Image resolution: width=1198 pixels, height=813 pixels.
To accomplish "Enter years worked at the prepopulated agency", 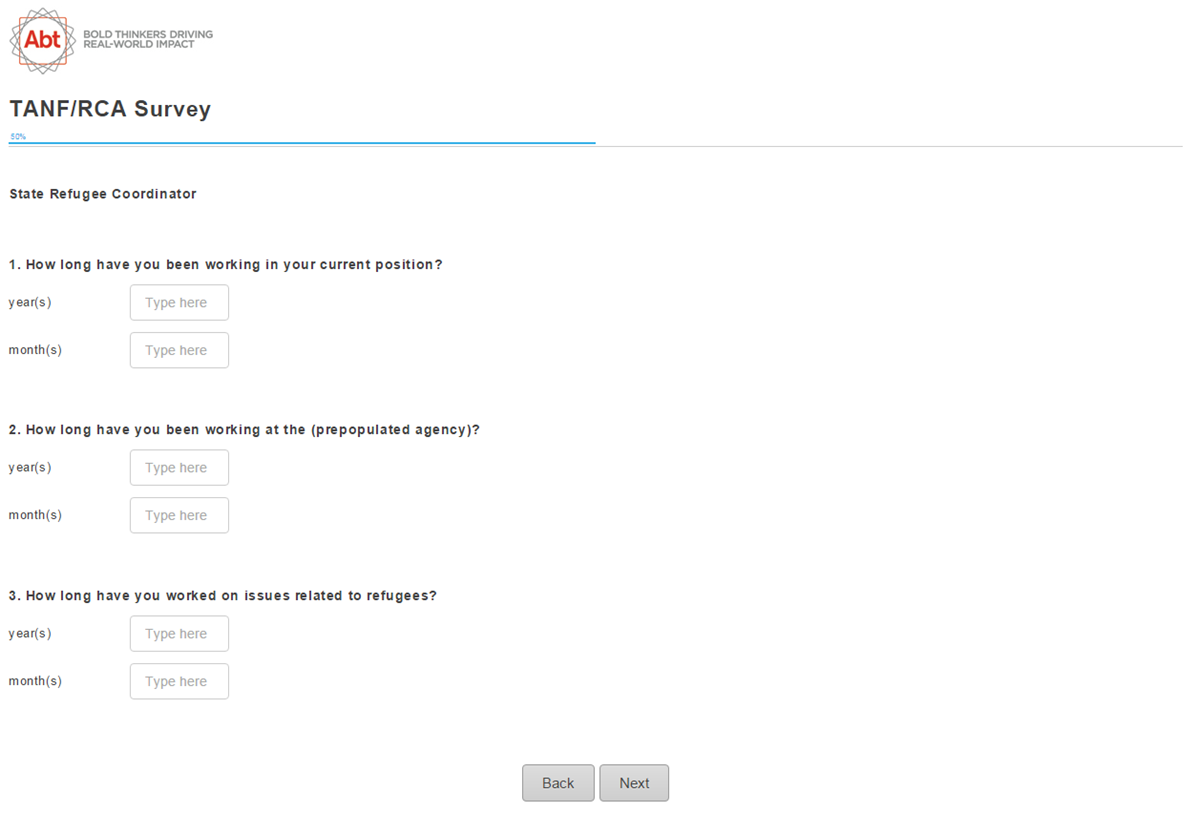I will point(179,467).
